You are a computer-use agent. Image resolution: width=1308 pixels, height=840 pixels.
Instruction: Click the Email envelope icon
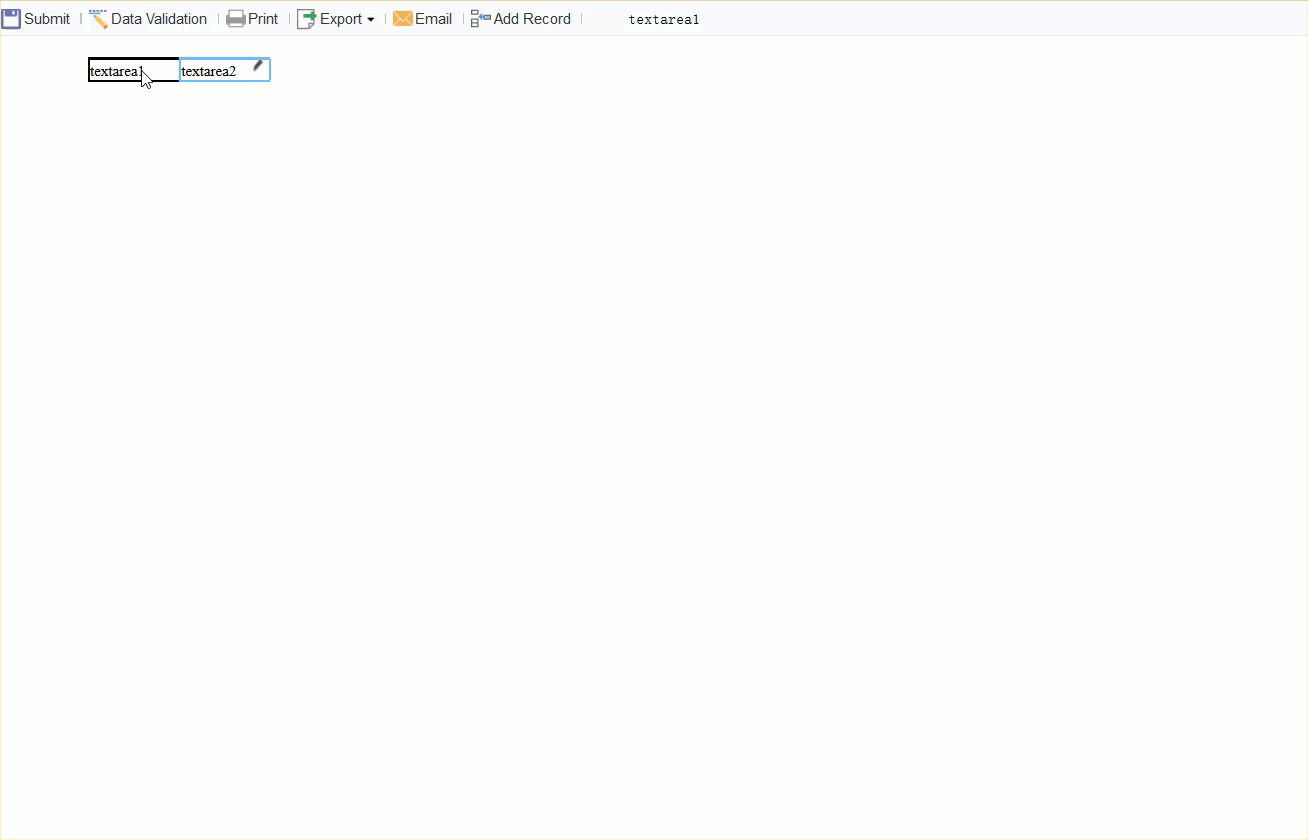point(402,18)
